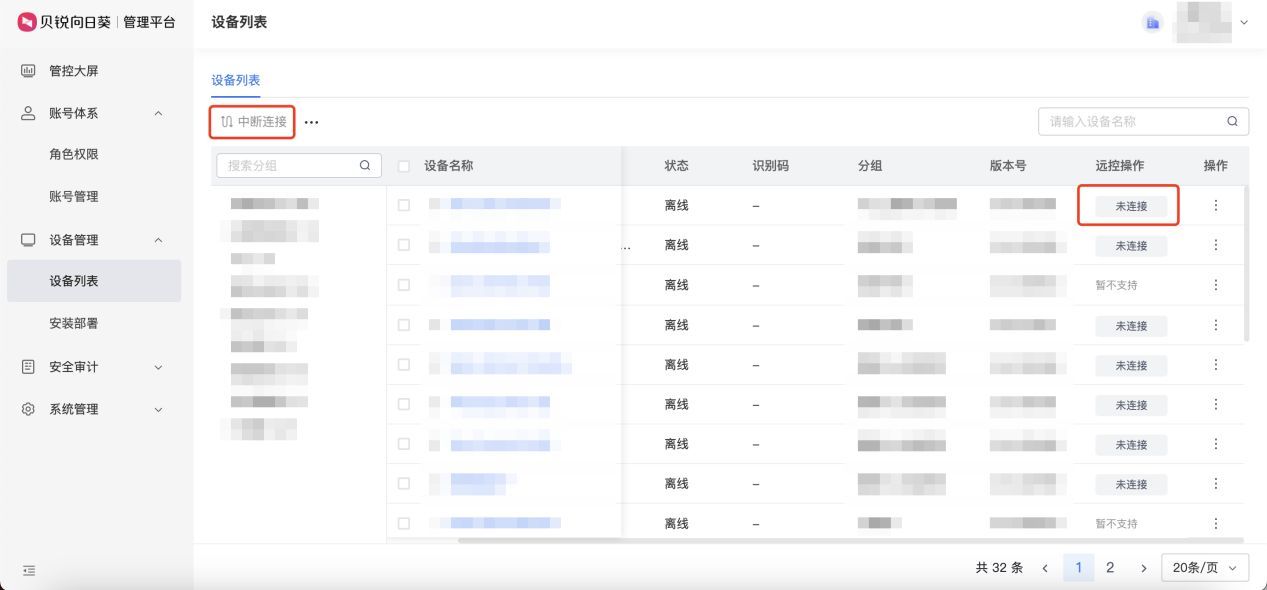Screen dimensions: 1267x590
Task: Tick the checkbox in the first device row
Action: [404, 205]
